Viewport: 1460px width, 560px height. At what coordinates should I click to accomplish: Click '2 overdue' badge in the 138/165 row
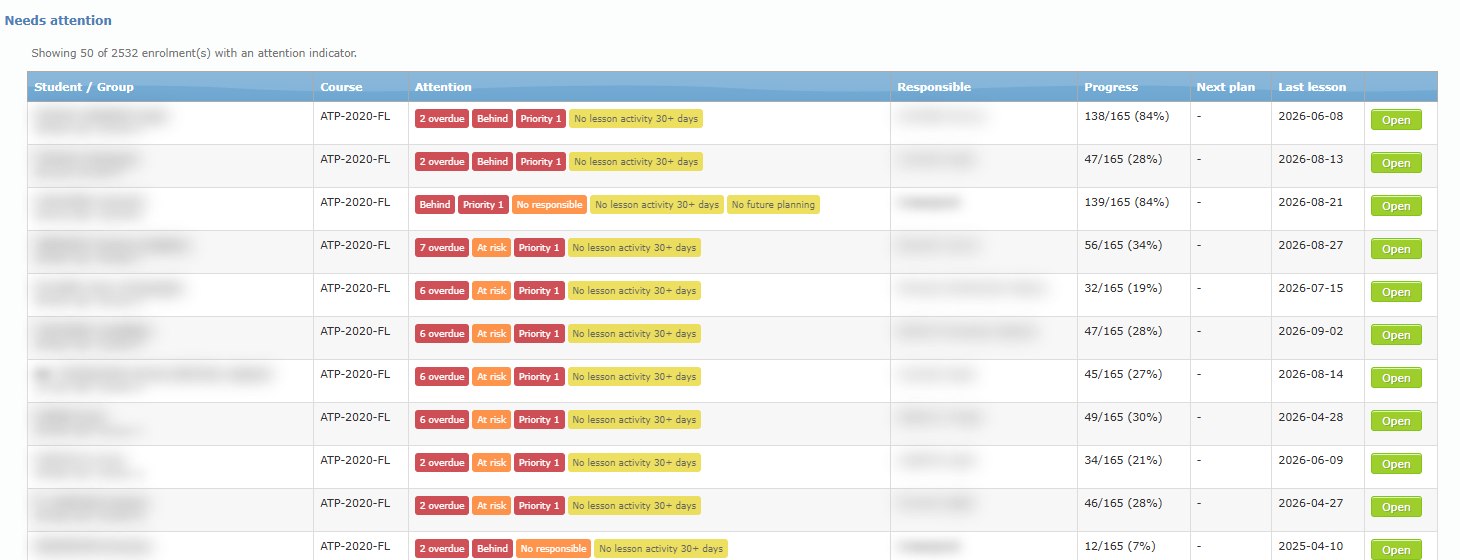coord(442,118)
